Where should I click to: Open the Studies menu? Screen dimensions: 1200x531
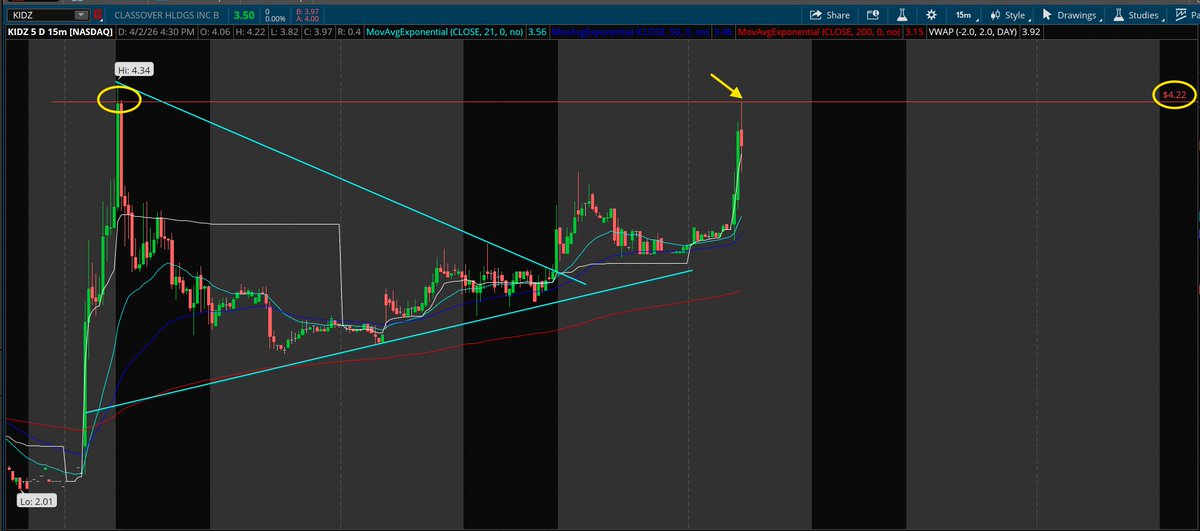(1136, 15)
